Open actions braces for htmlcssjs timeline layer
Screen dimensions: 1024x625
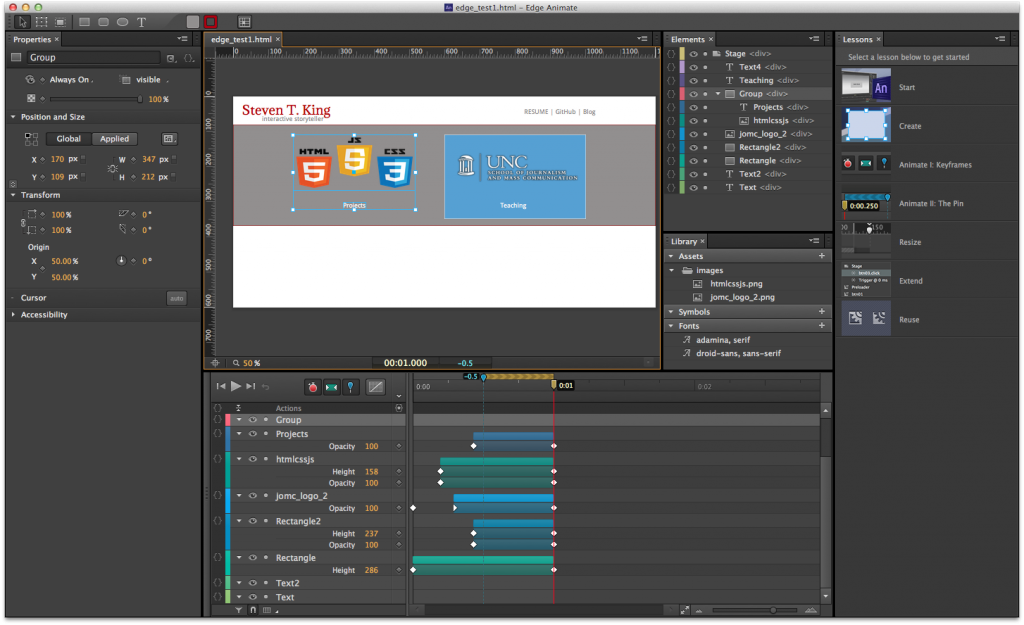coord(217,459)
